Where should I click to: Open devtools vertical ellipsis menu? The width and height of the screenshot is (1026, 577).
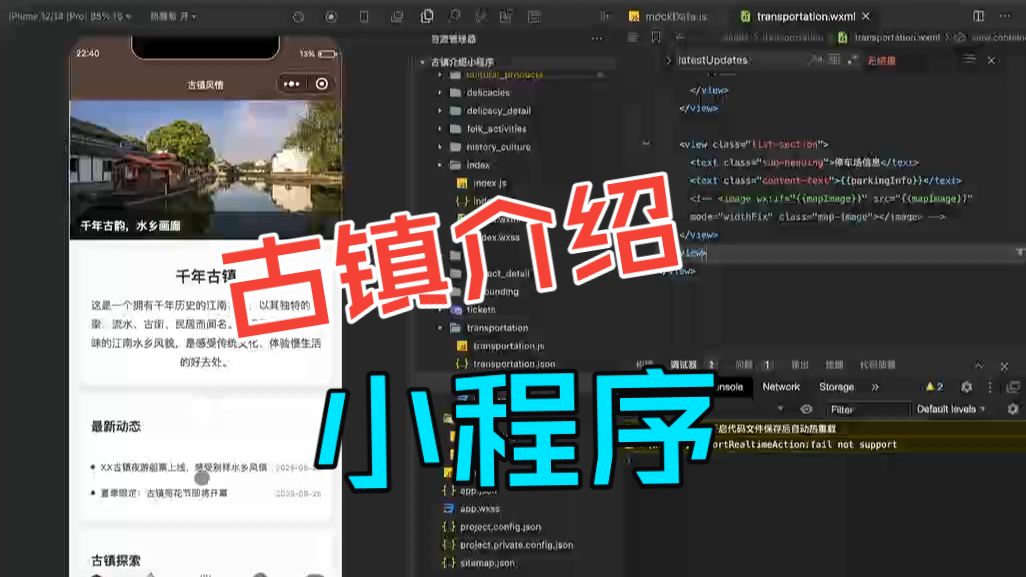pyautogui.click(x=990, y=387)
